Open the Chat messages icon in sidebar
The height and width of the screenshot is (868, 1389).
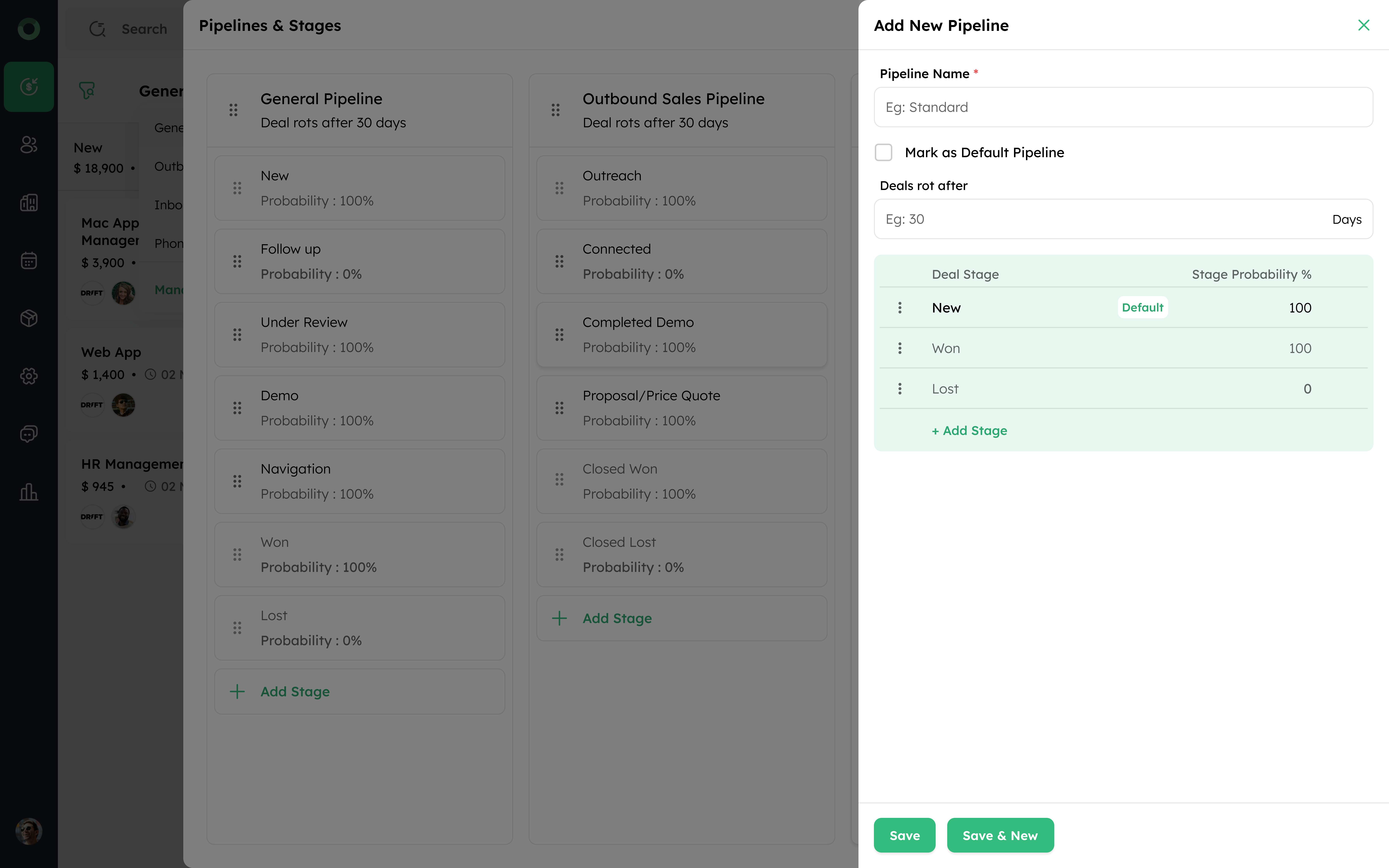tap(29, 434)
